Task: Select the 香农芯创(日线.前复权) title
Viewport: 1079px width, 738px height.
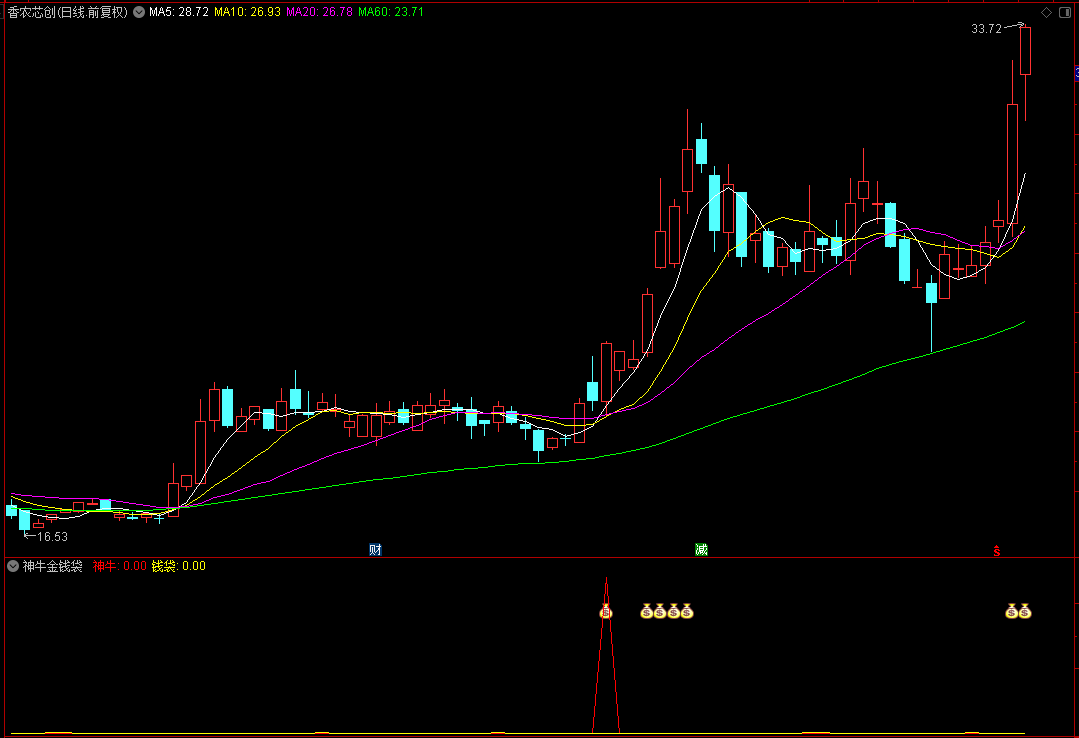Action: (x=67, y=12)
